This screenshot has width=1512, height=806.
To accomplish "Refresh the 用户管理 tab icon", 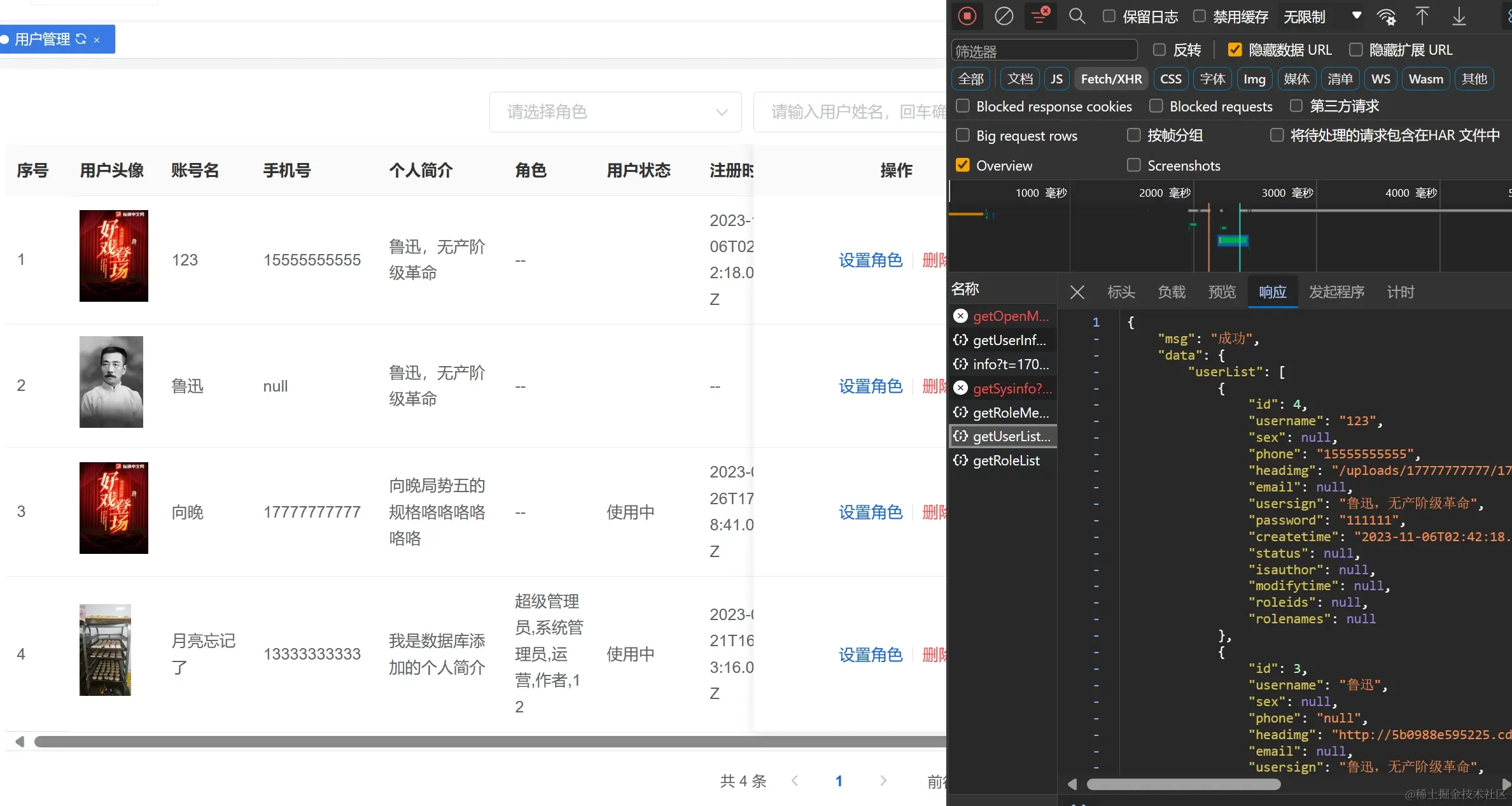I will (x=81, y=39).
